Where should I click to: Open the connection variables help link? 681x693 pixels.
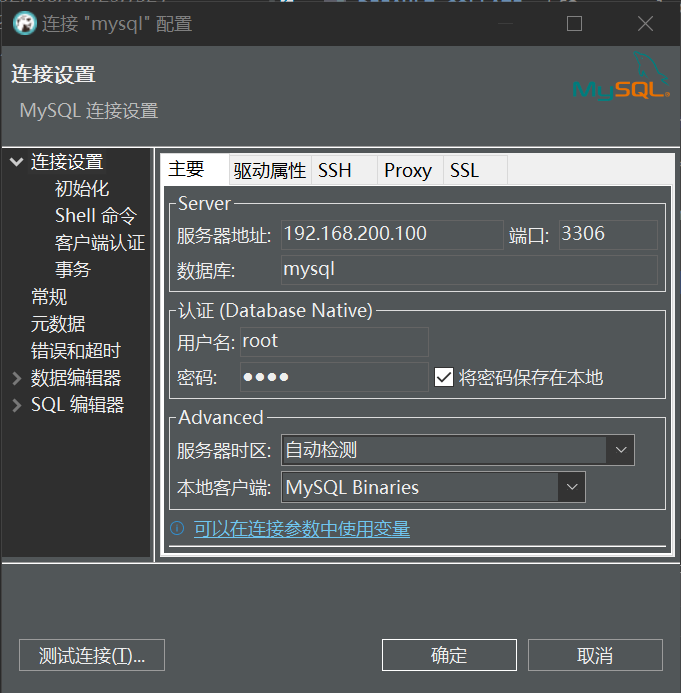(302, 529)
